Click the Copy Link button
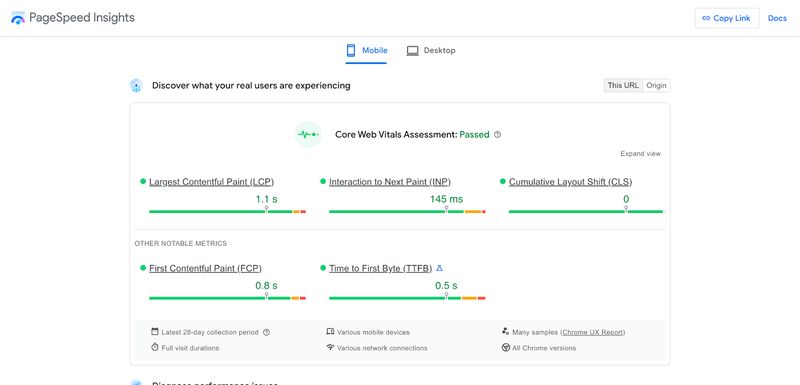800x385 pixels. click(x=727, y=18)
